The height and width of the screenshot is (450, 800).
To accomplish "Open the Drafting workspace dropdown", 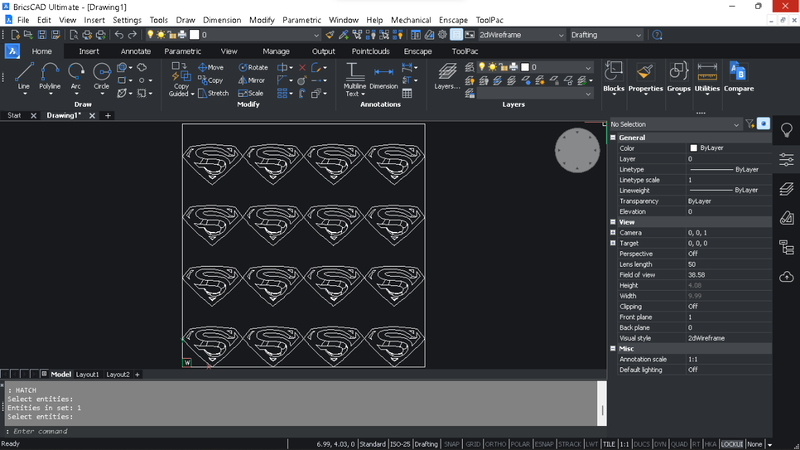I will 606,35.
